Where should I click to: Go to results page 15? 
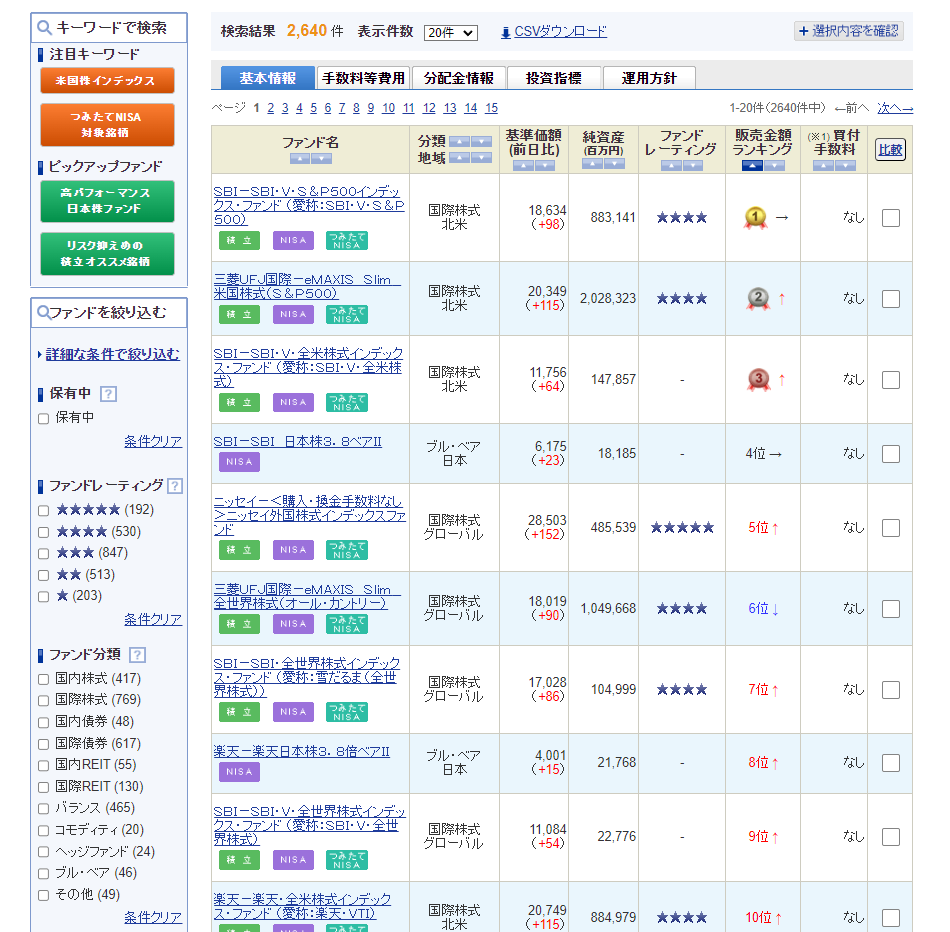click(491, 108)
